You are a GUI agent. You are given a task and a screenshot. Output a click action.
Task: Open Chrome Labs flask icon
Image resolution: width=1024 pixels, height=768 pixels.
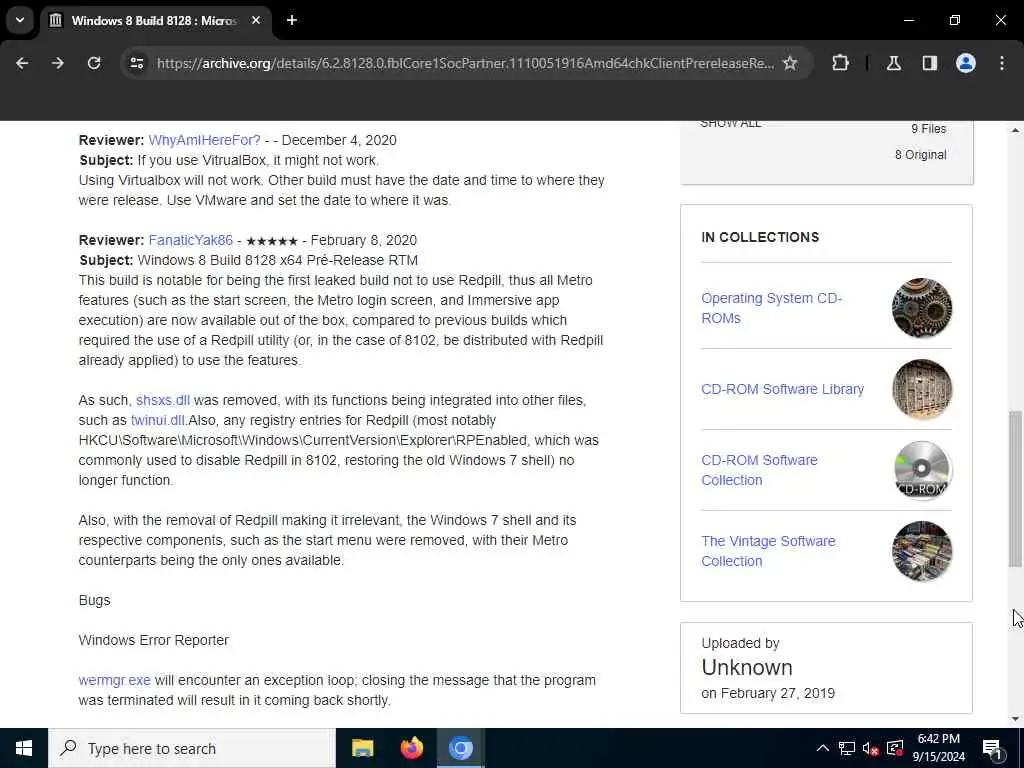coord(894,63)
